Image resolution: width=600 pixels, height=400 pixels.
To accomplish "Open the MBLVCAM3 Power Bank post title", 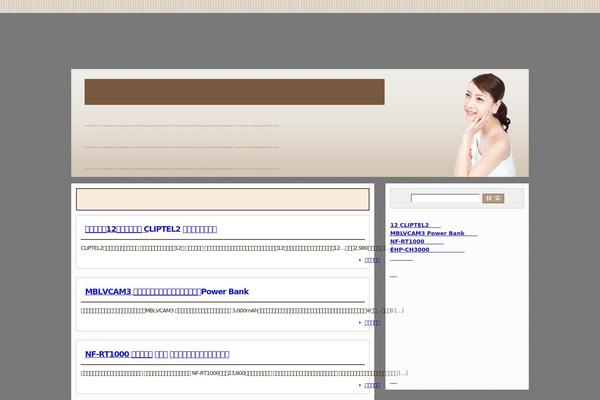I will 167,292.
